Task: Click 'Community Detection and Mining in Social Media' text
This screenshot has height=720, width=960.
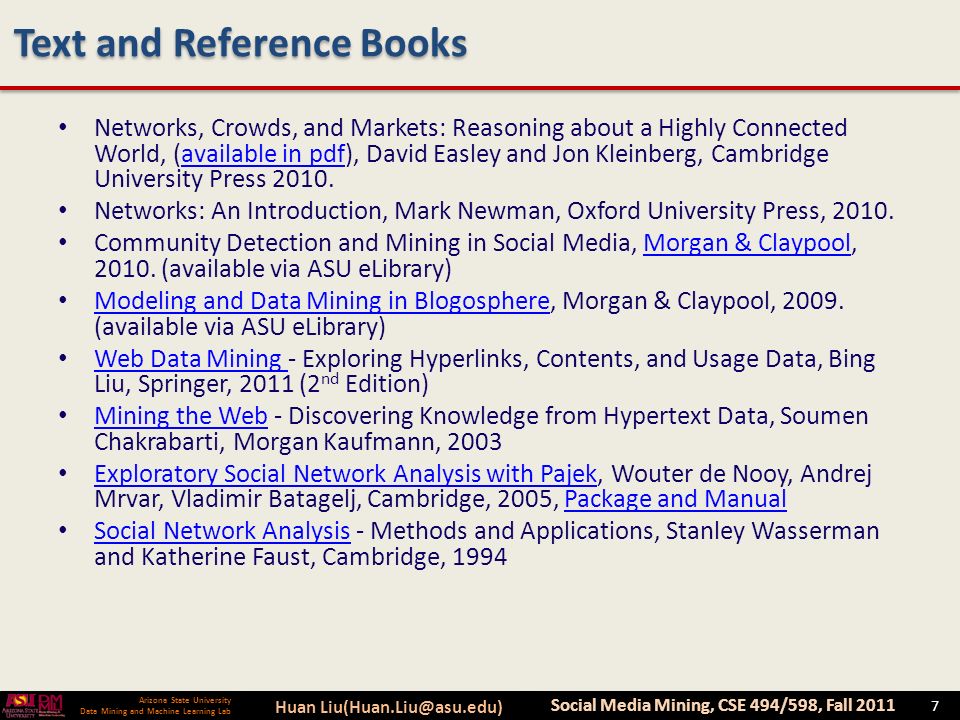Action: (x=362, y=243)
